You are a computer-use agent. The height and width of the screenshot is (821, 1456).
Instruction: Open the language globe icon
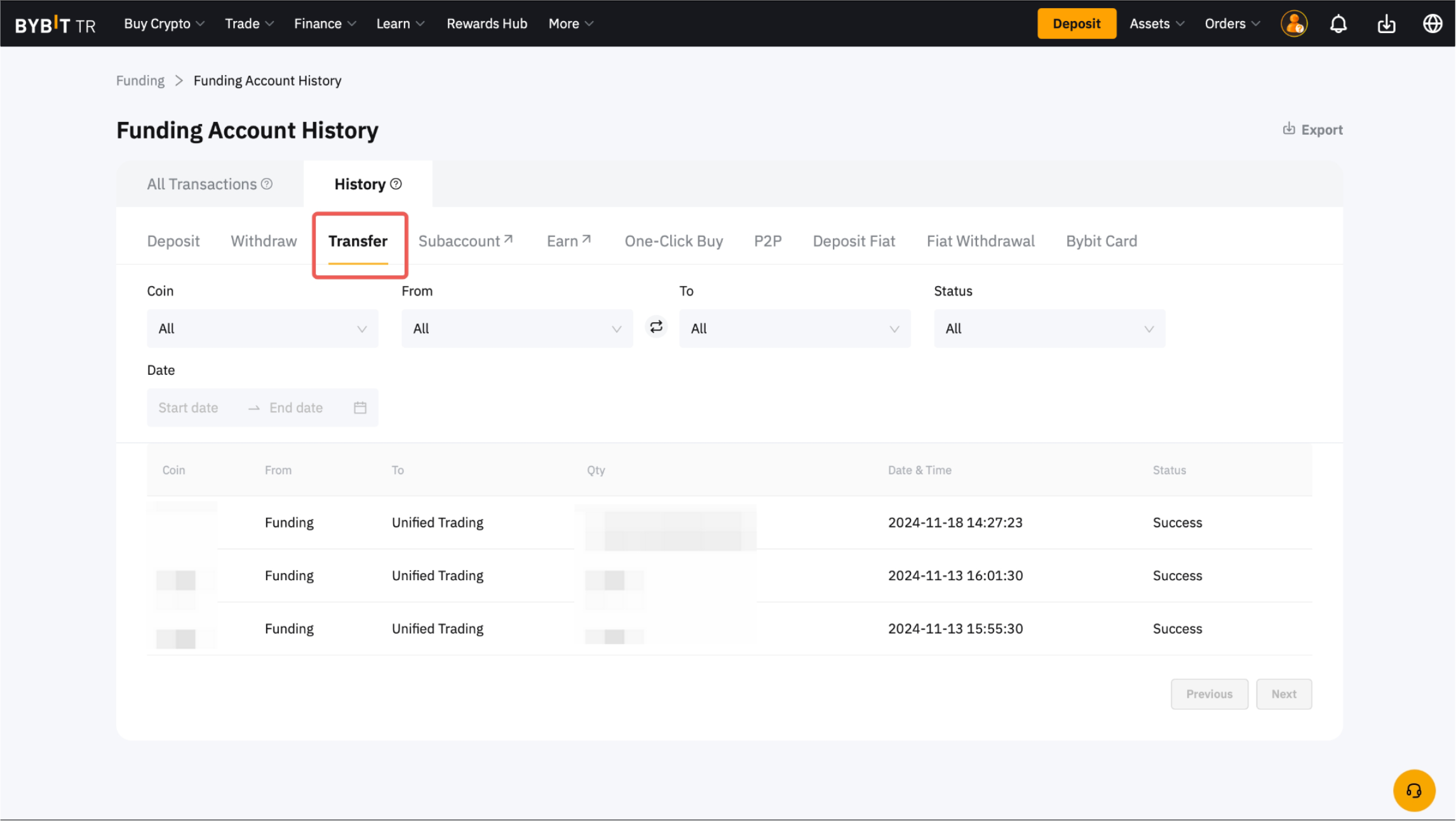(1432, 24)
